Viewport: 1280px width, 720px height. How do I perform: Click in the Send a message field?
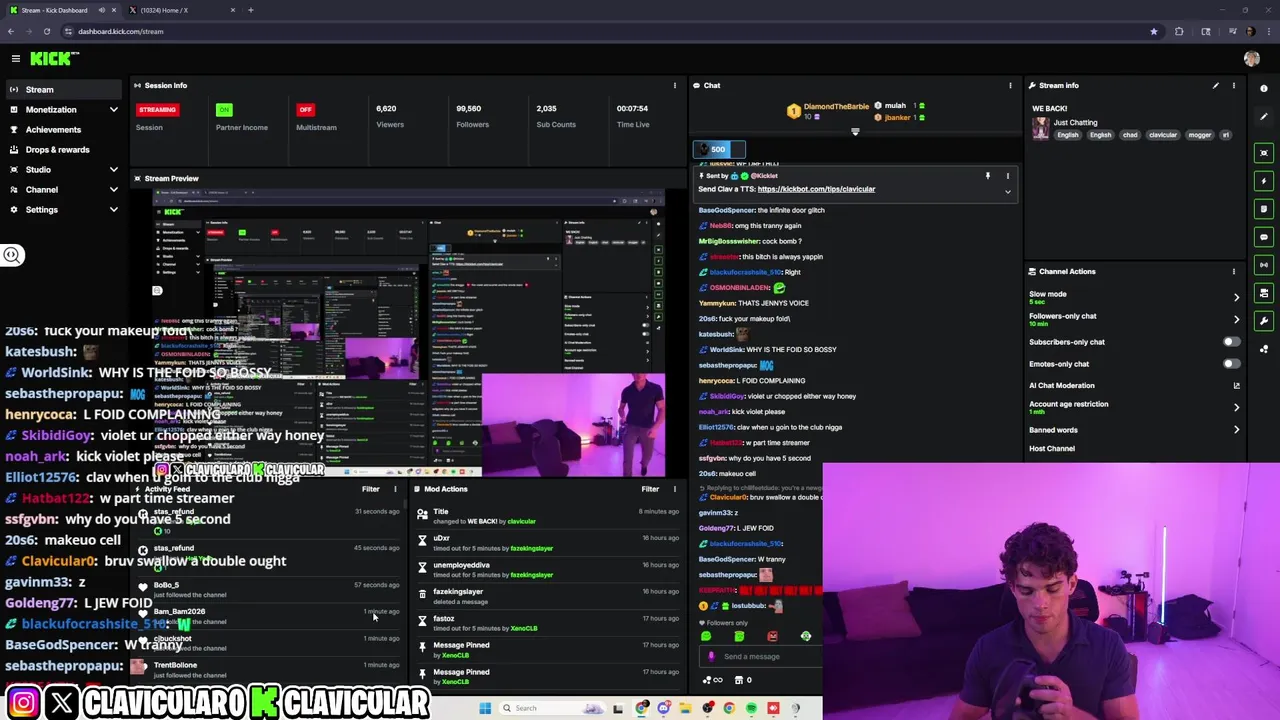click(x=760, y=657)
